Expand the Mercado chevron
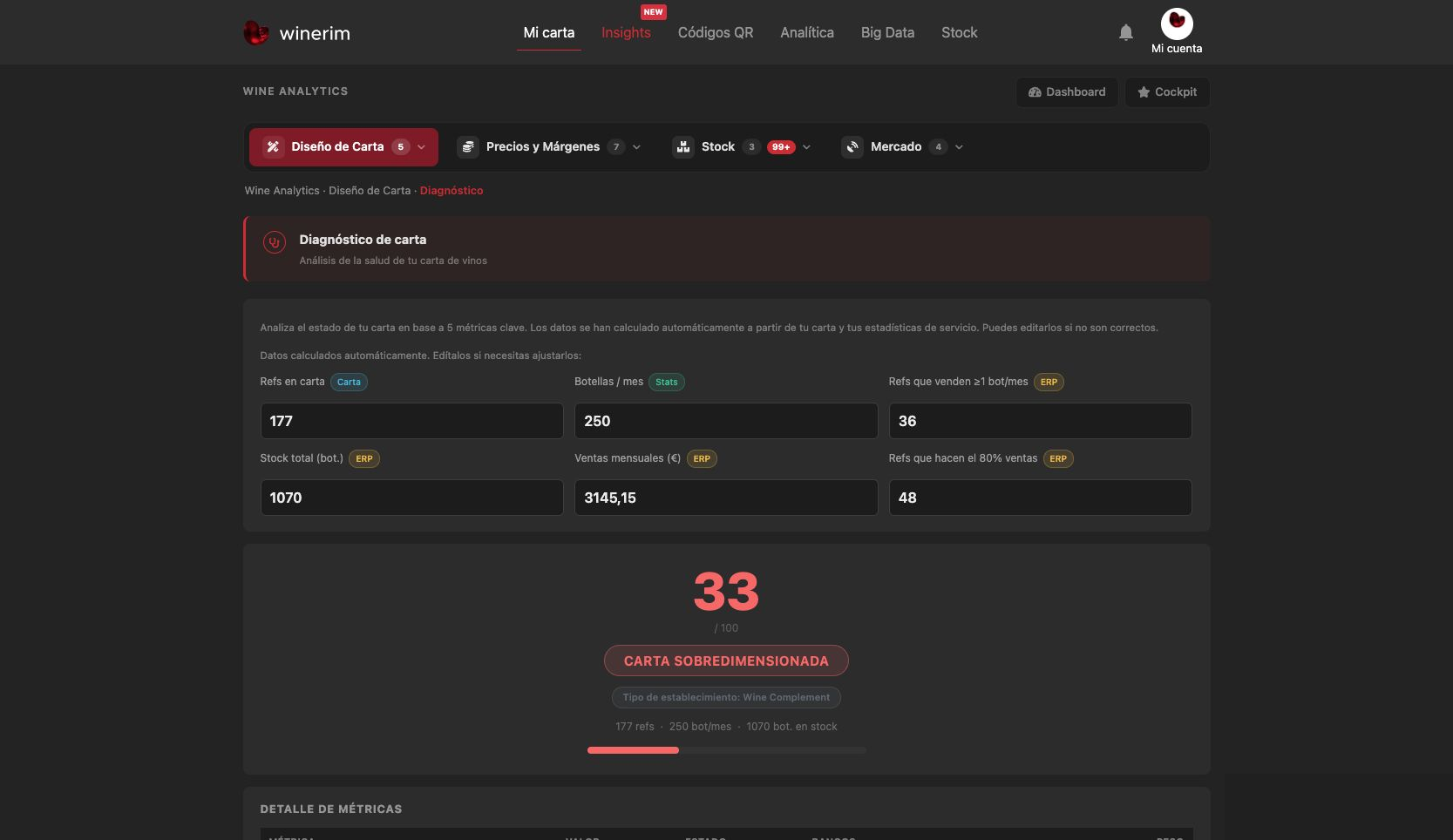This screenshot has width=1453, height=840. click(x=959, y=147)
